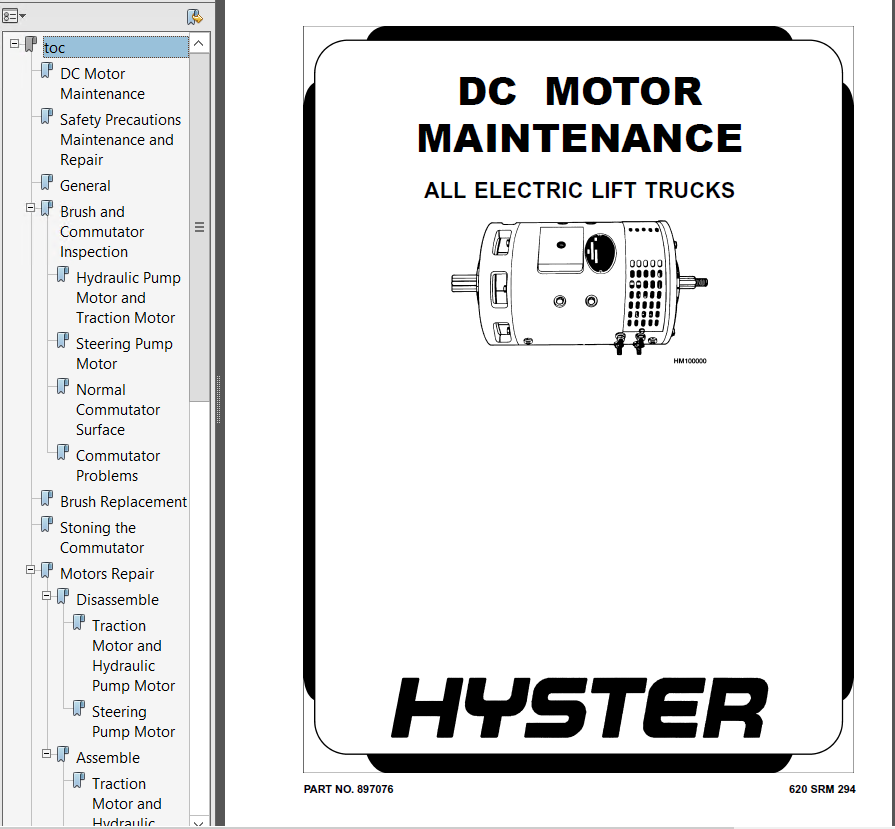Click bookmark icon beside toc
The image size is (895, 829).
pos(31,45)
